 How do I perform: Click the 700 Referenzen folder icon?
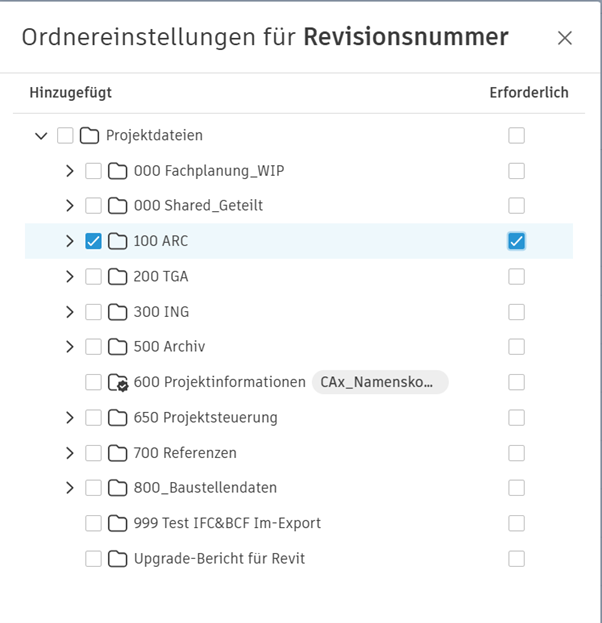pyautogui.click(x=118, y=453)
